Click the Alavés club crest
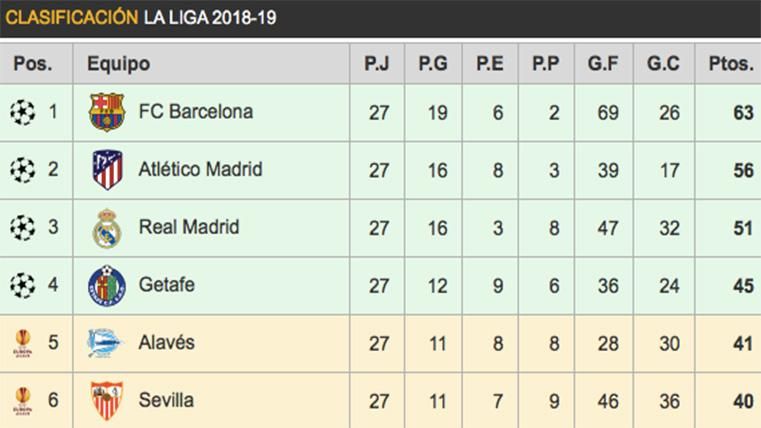Screen dimensions: 761x428 click(104, 343)
